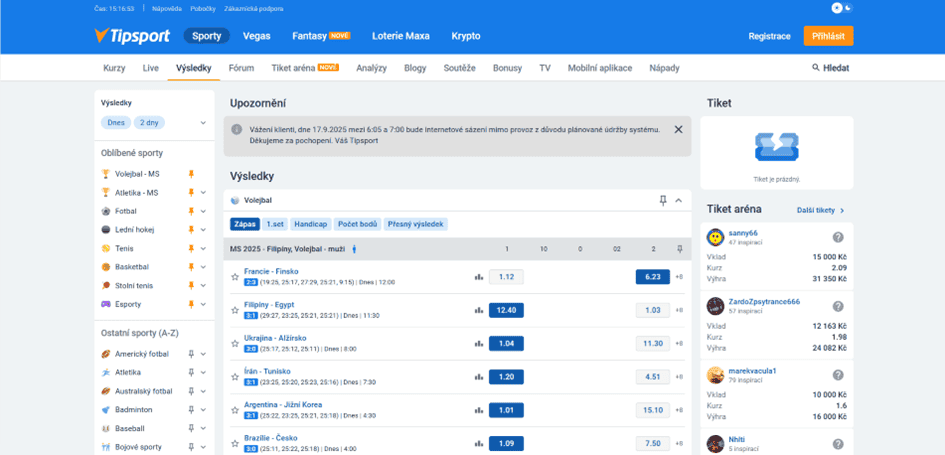This screenshot has width=945, height=455.
Task: Expand the Výsledky date filter dropdown
Action: 203,122
